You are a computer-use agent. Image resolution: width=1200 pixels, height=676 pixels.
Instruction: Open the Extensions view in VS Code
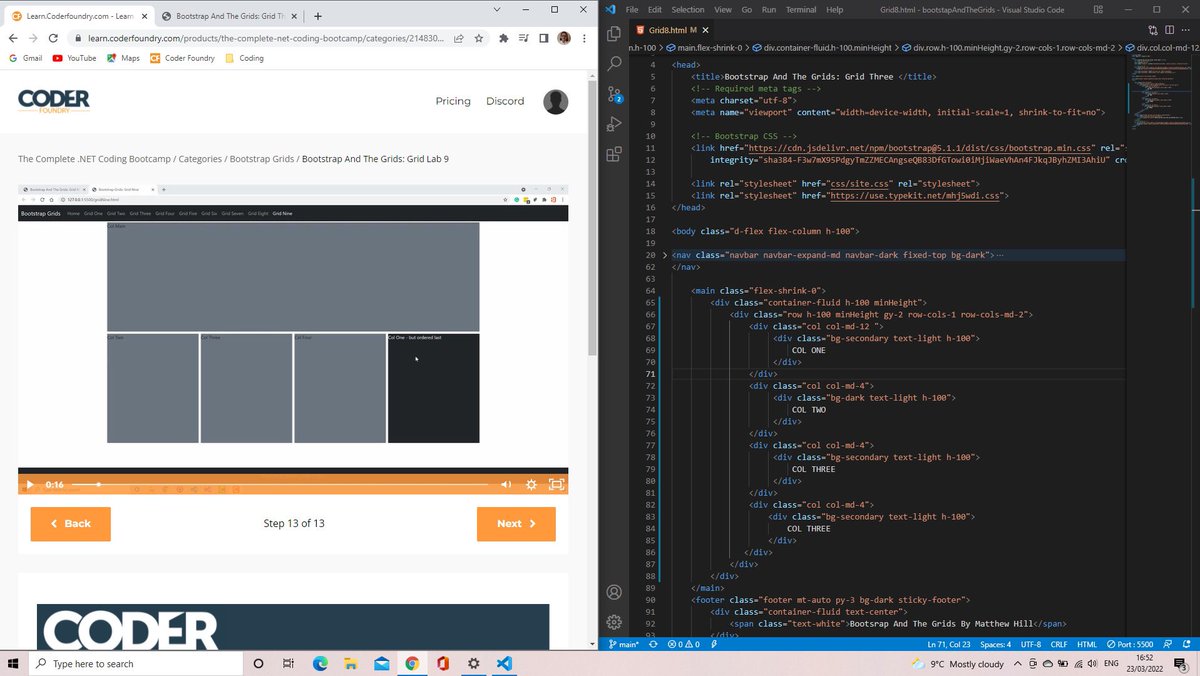tap(614, 155)
